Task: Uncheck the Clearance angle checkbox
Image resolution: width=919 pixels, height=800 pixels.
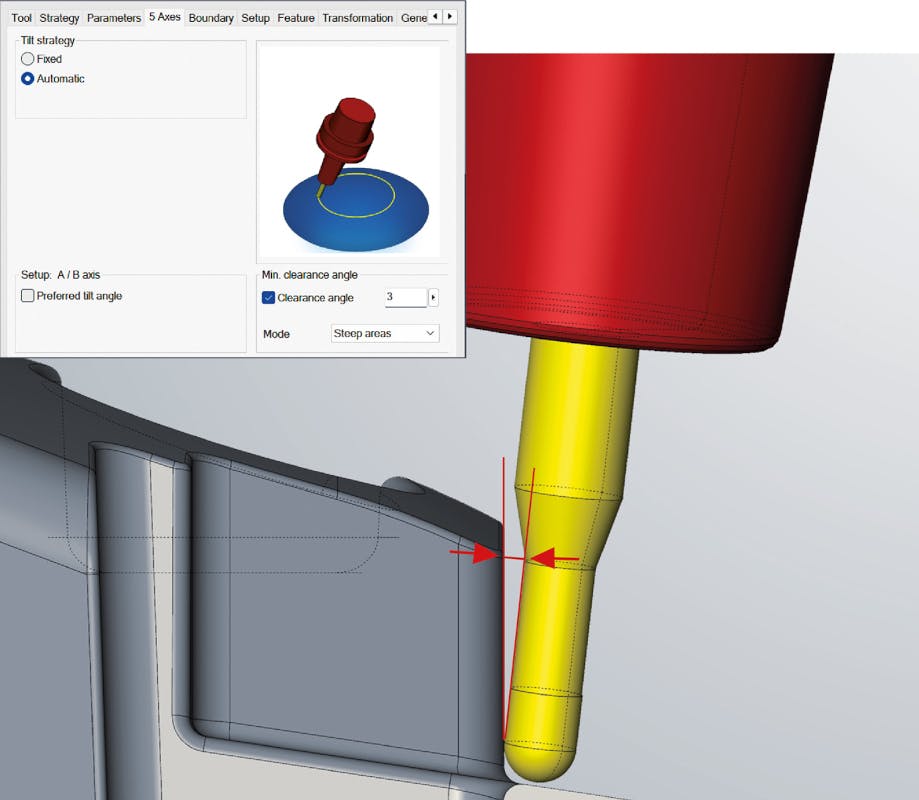Action: click(268, 298)
